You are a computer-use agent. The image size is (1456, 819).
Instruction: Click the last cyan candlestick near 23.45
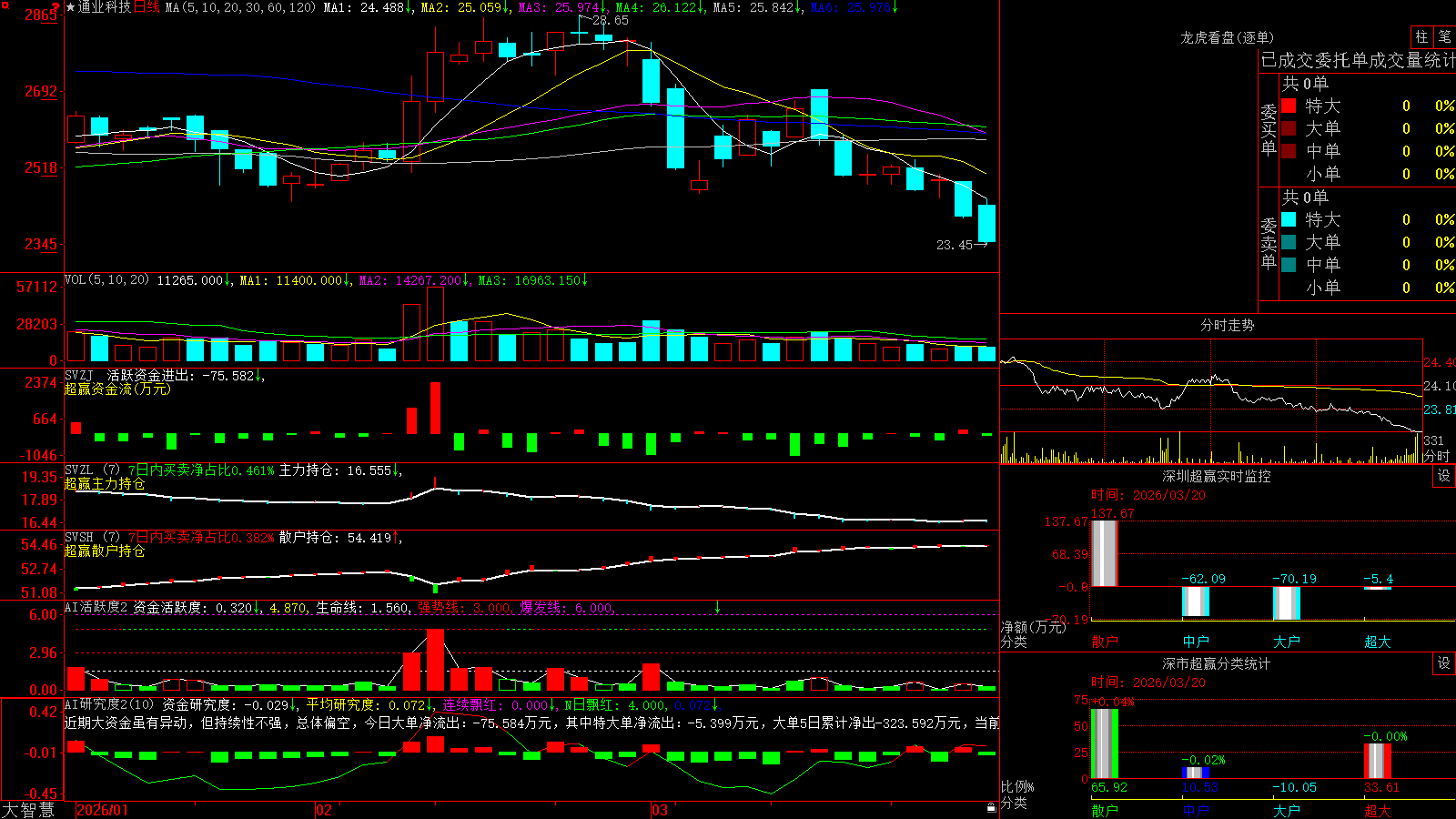[986, 223]
